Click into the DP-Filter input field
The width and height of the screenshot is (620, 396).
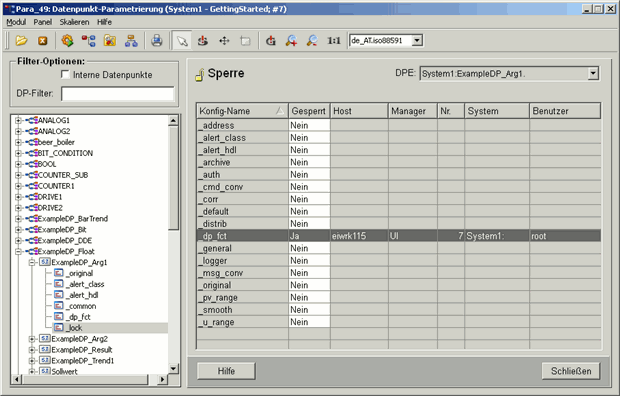[117, 94]
